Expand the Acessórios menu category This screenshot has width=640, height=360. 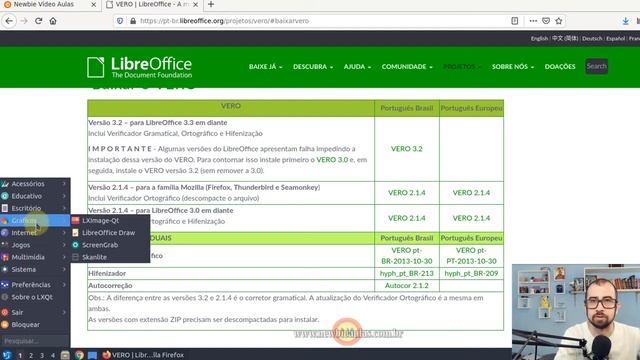point(35,184)
